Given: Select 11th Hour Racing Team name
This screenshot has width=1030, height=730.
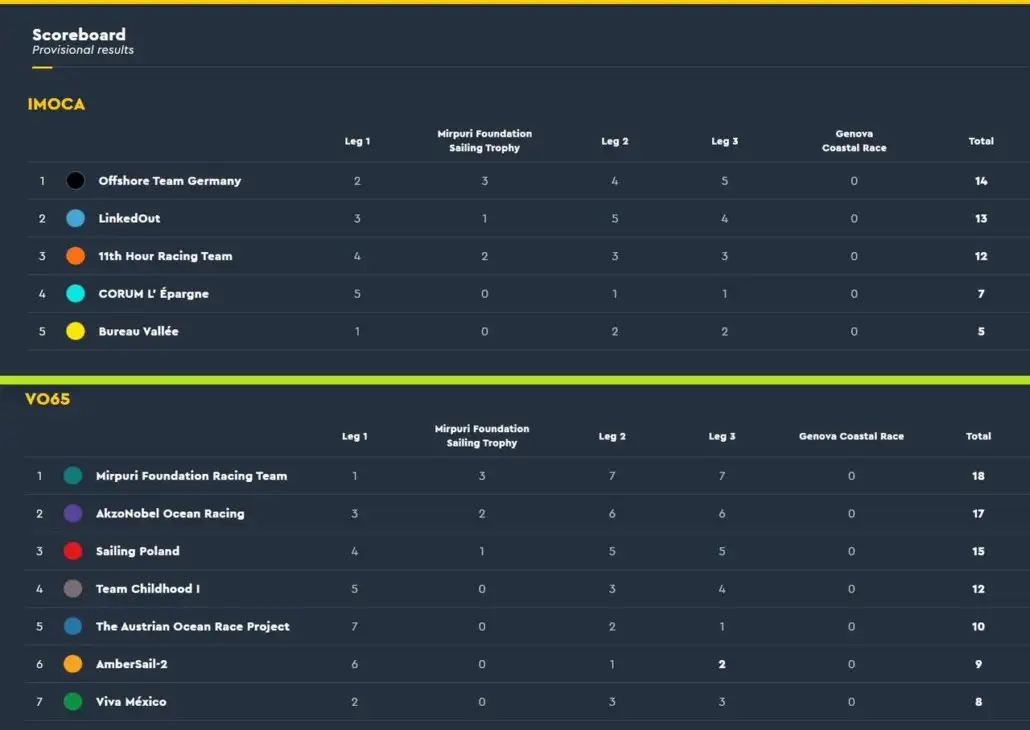Looking at the screenshot, I should tap(166, 256).
